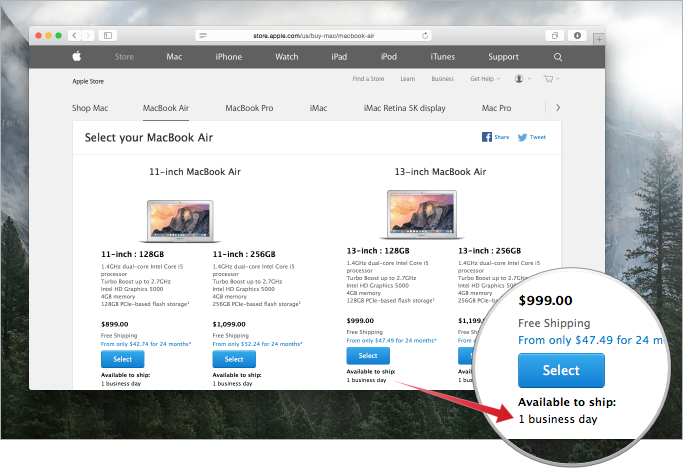Click the 13-inch MacBook Air heading
683x468 pixels.
click(x=440, y=172)
